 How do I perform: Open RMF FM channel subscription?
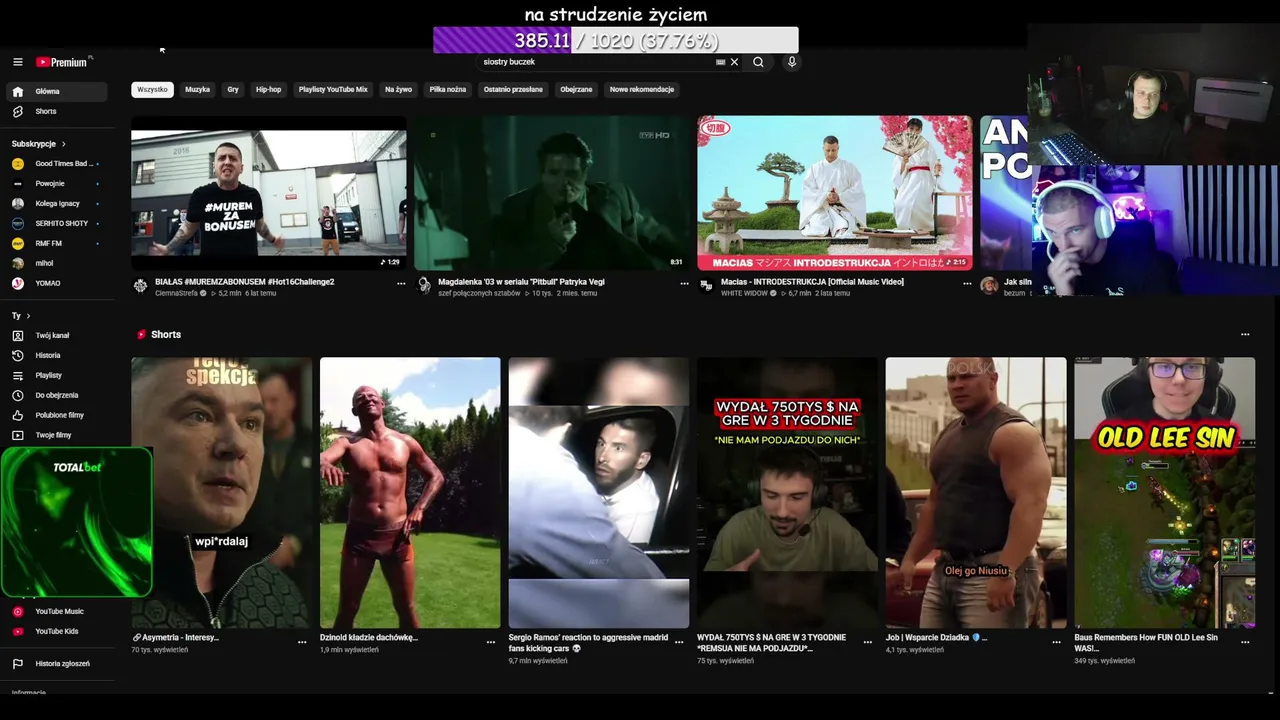55,243
